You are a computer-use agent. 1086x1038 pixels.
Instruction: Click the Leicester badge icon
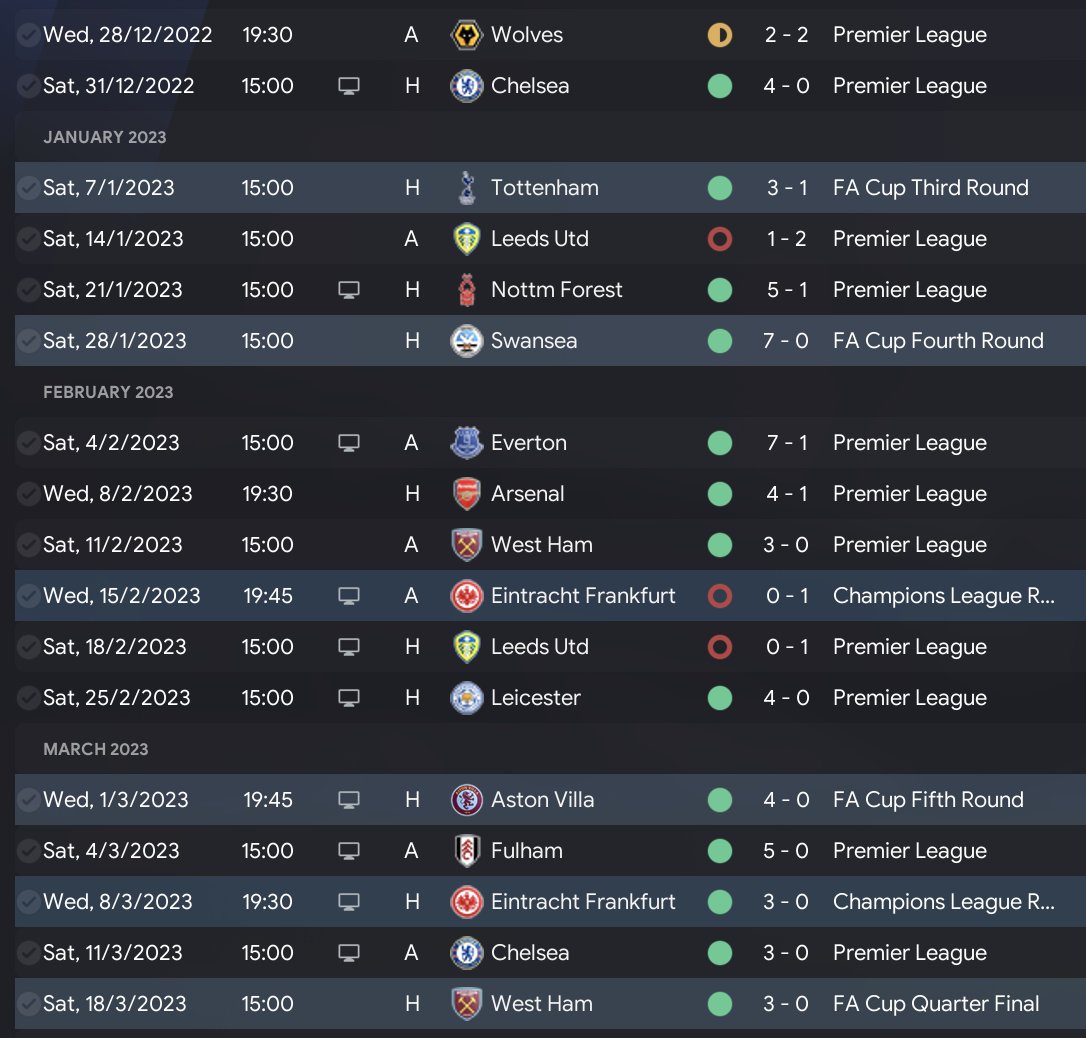[x=467, y=698]
